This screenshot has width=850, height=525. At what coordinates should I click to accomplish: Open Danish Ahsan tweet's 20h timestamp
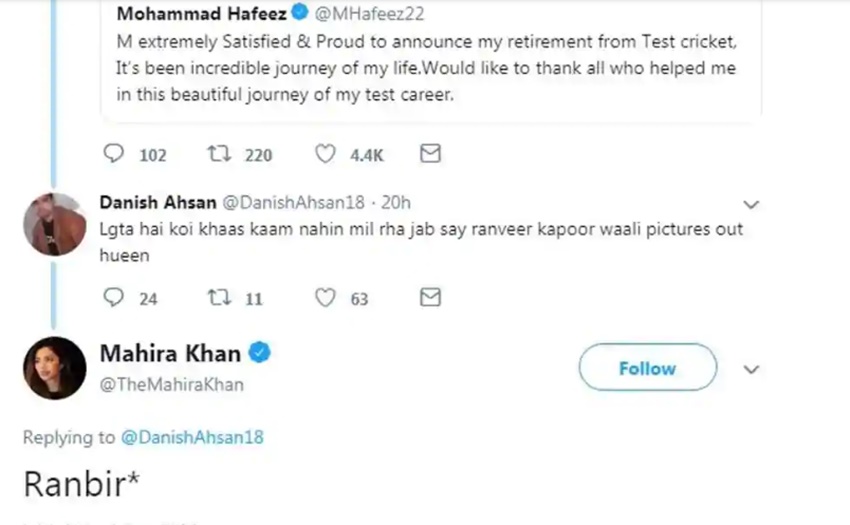396,202
